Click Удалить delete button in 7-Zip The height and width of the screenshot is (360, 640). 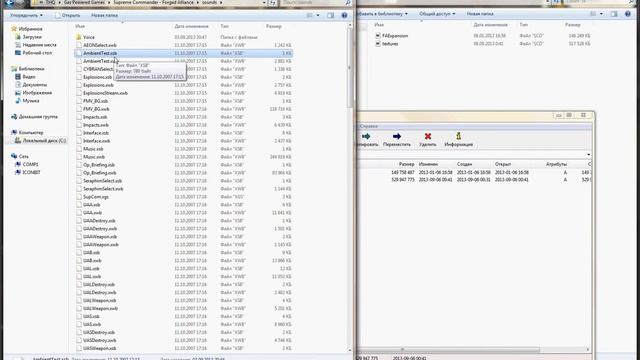pos(428,139)
